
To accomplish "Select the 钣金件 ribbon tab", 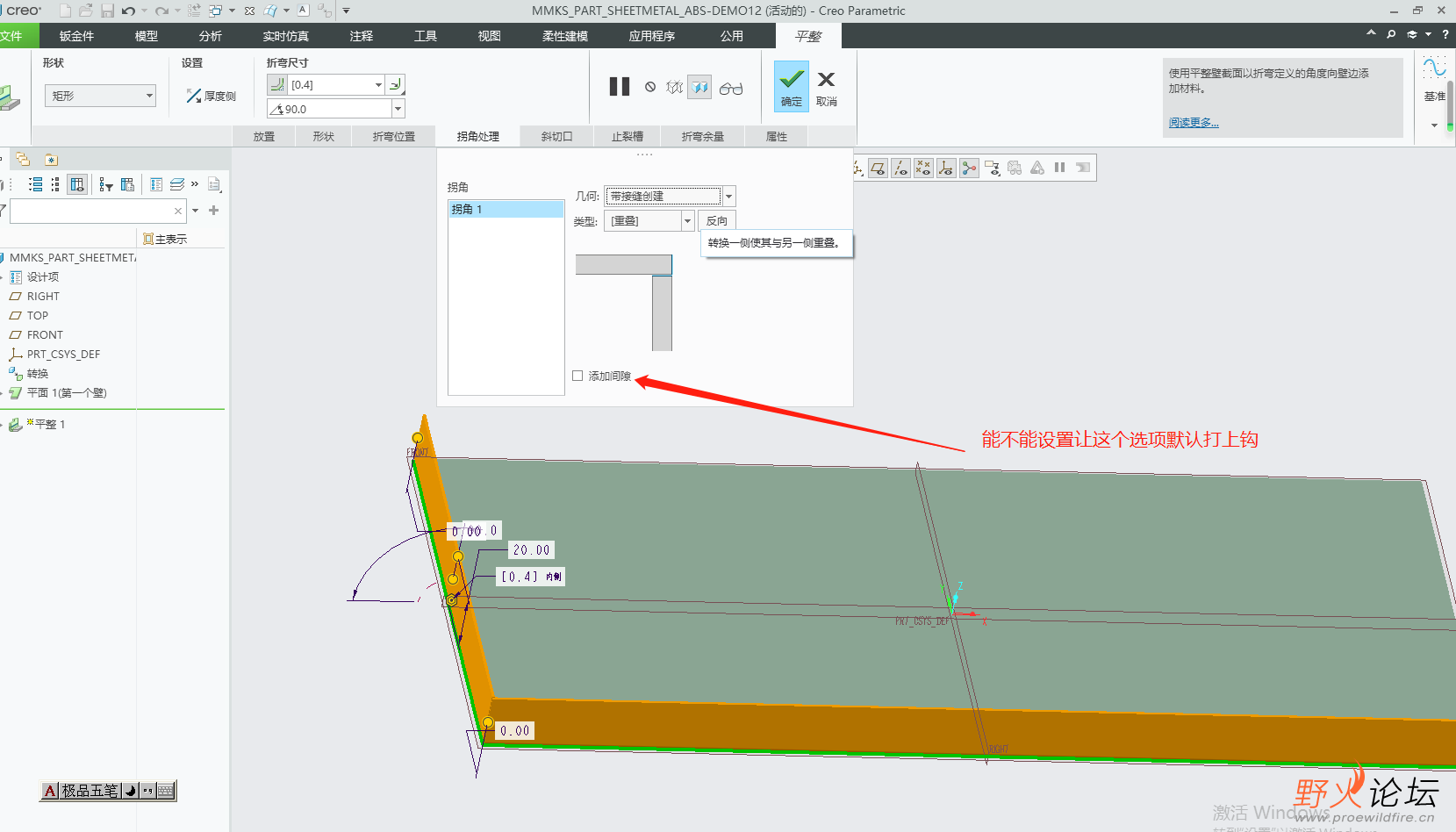I will pyautogui.click(x=76, y=36).
